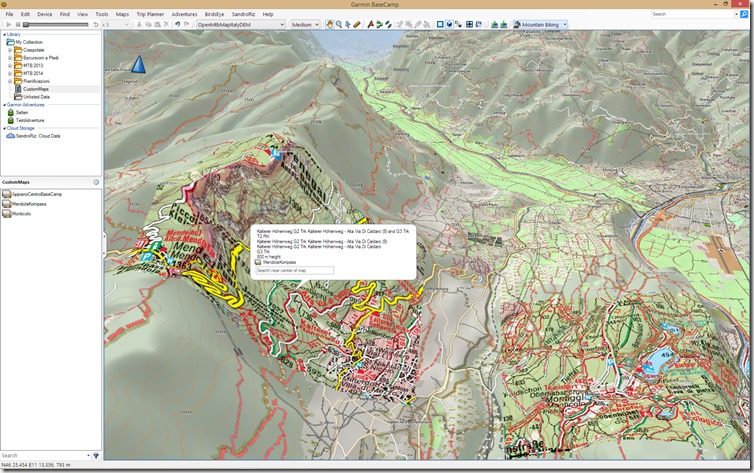Click the blue 3D compass arrow

point(138,64)
